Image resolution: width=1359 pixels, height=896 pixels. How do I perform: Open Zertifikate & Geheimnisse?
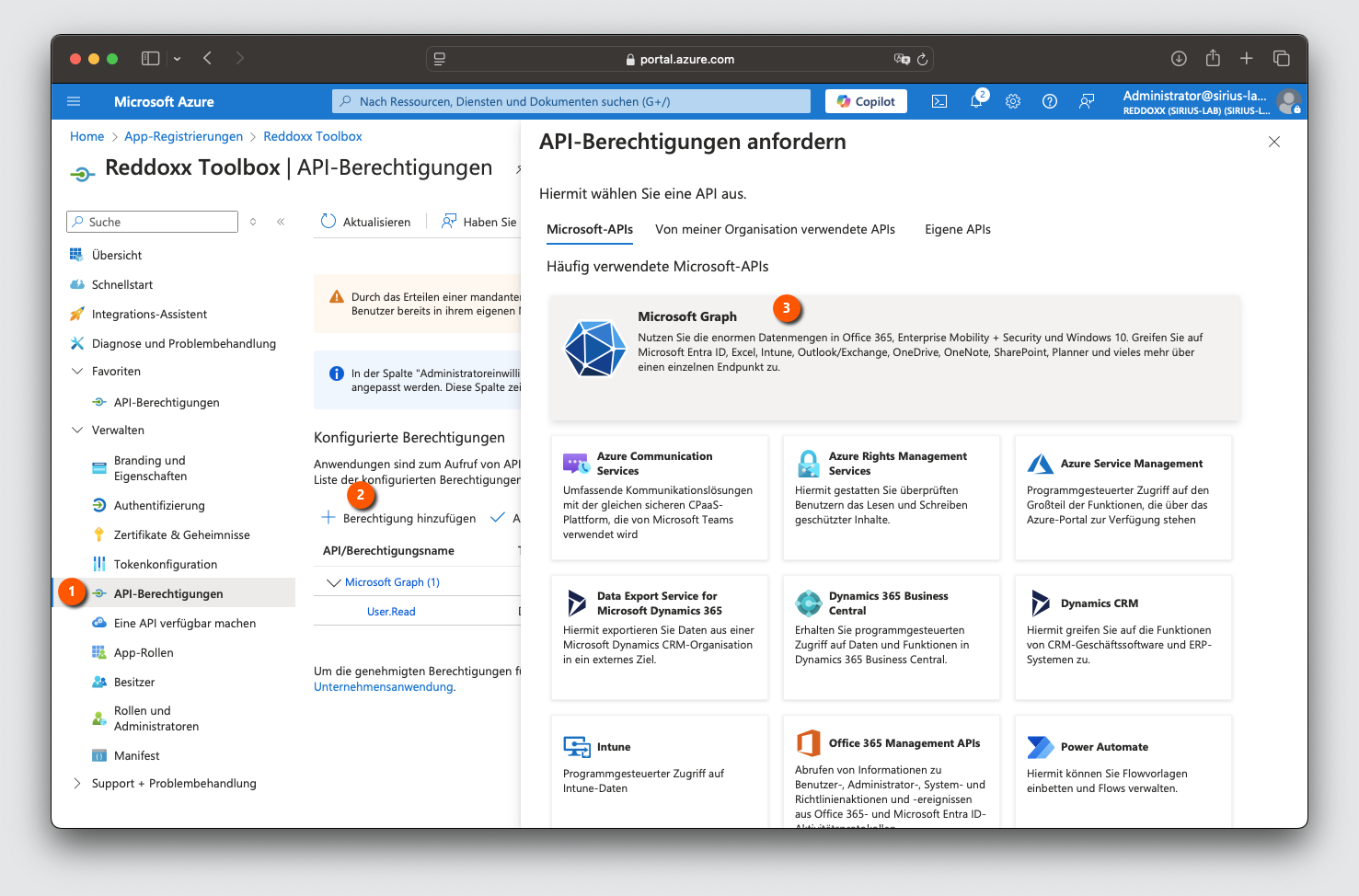[x=181, y=534]
